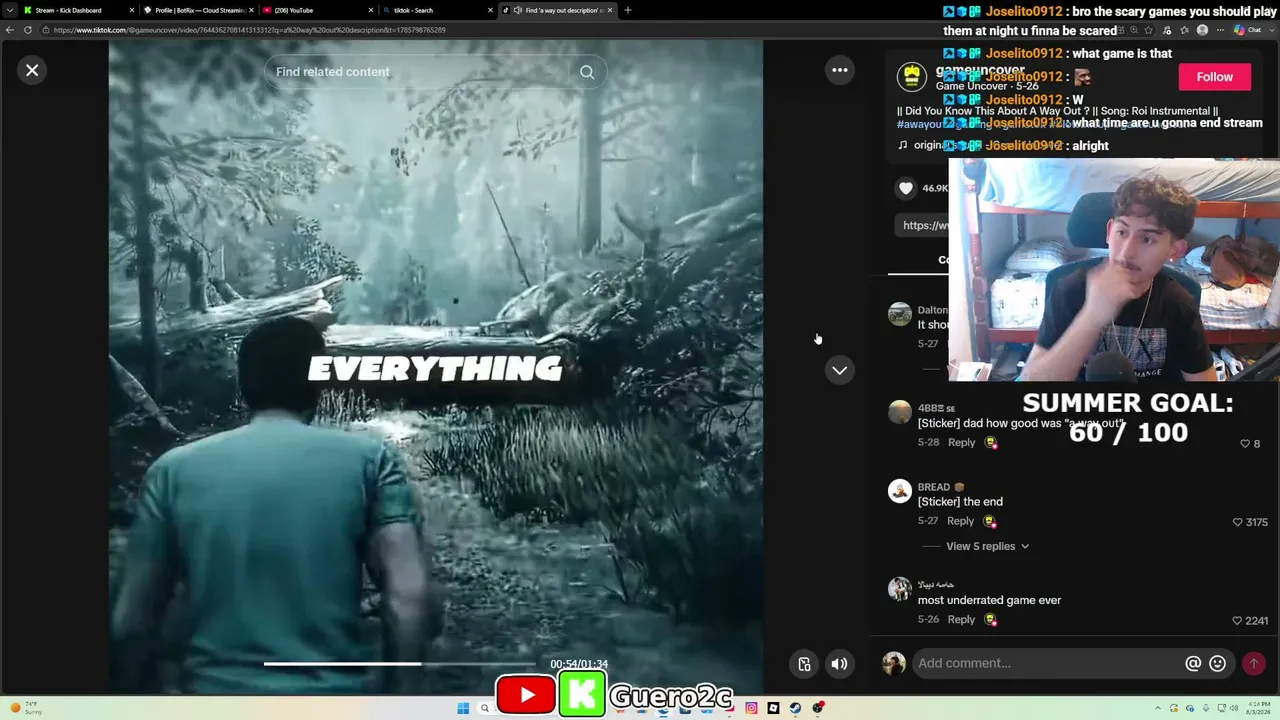Screen dimensions: 1280x720
Task: Open Roblox from the taskbar
Action: tap(773, 708)
